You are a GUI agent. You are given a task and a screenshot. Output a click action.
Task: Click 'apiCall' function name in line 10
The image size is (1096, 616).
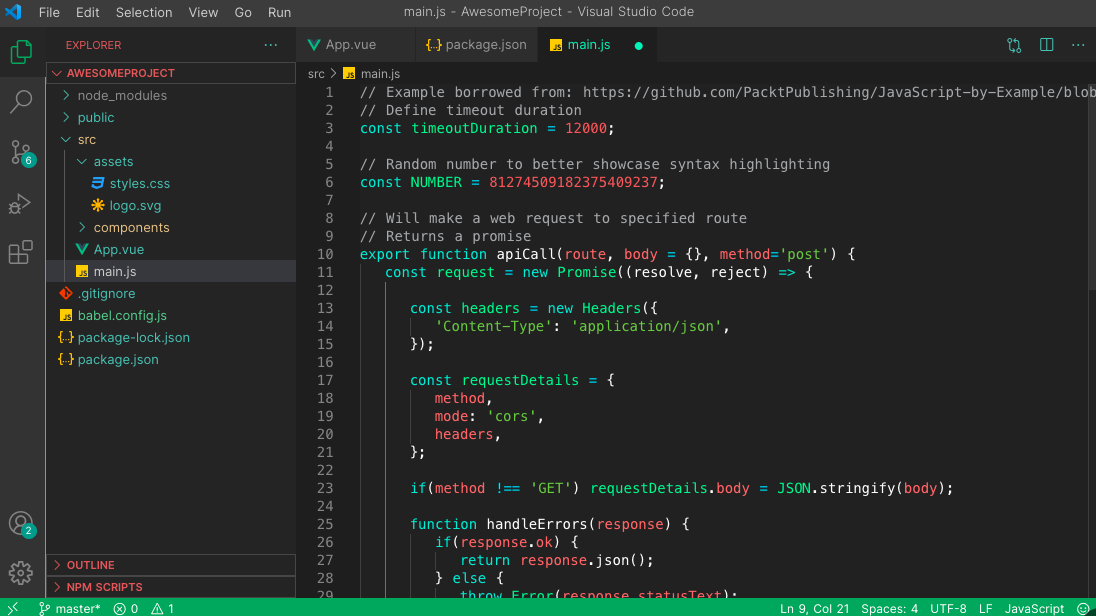coord(526,254)
